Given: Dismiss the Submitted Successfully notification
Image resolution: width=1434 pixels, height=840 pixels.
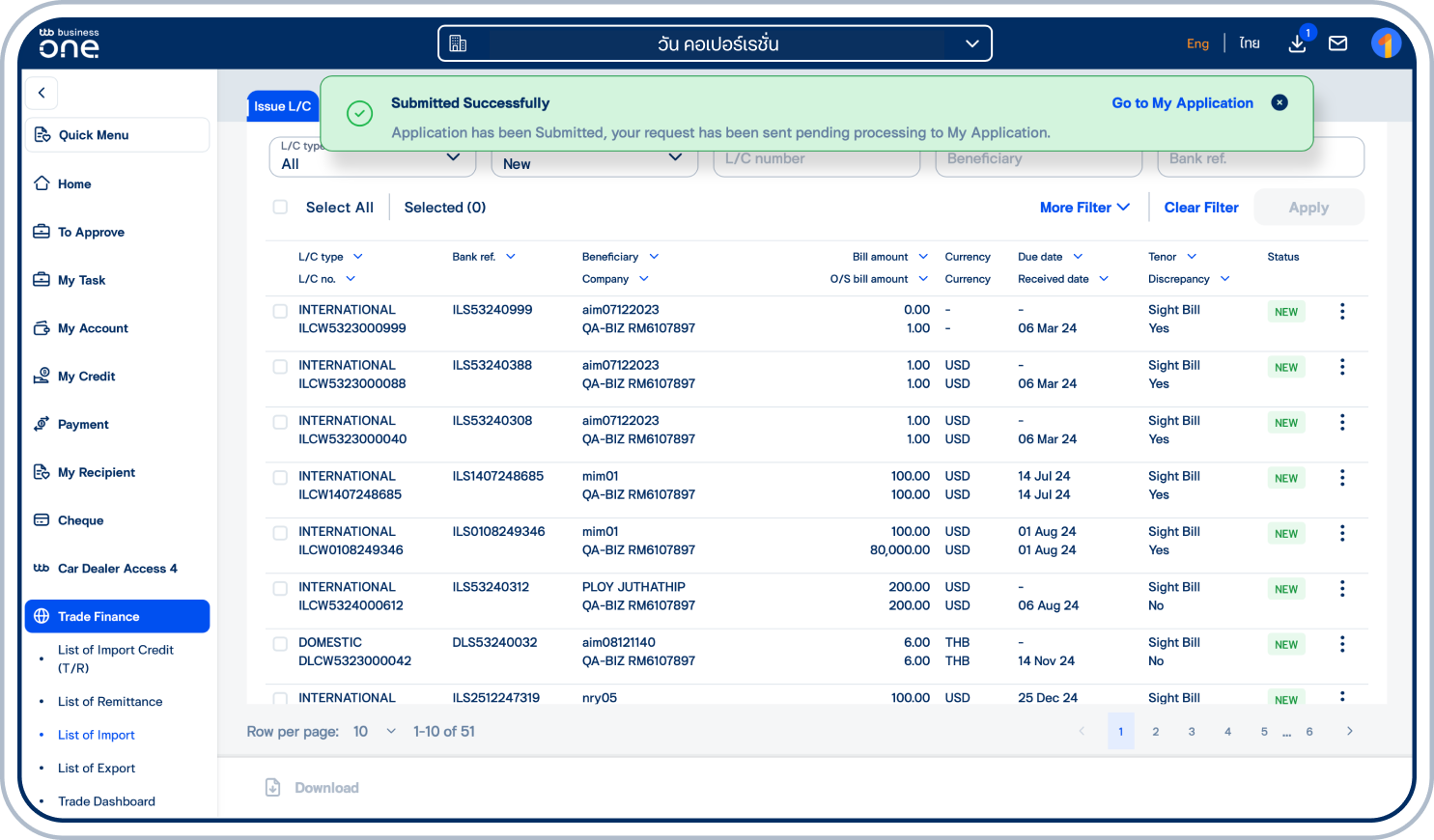Looking at the screenshot, I should [1279, 102].
